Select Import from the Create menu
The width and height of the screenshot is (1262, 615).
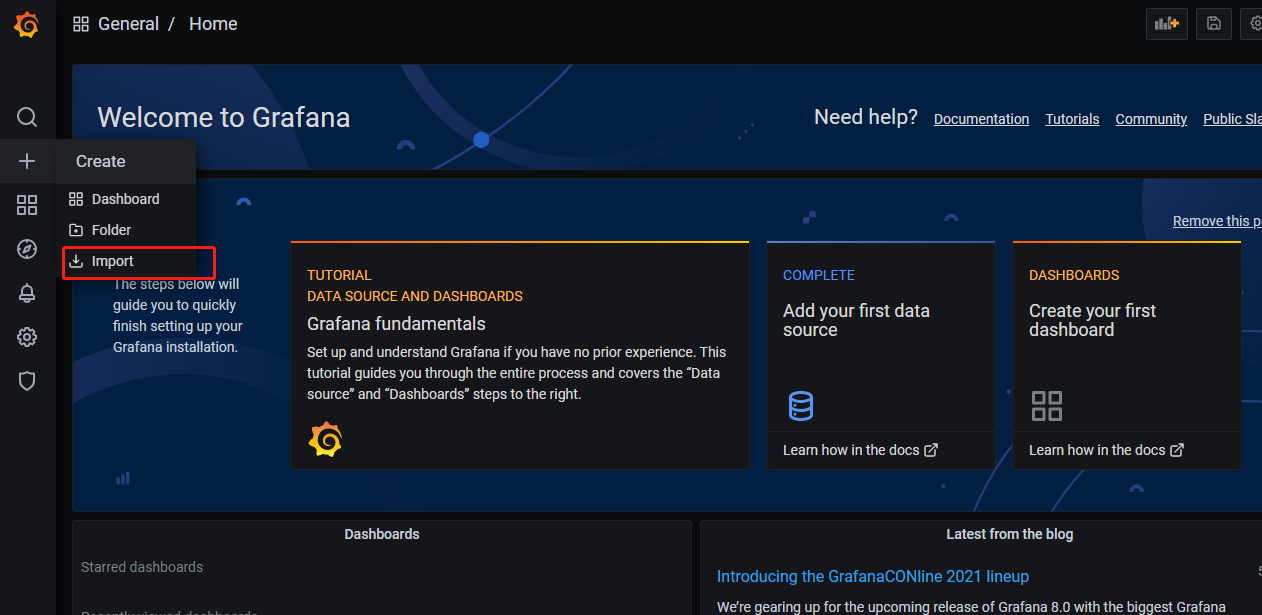click(x=112, y=261)
